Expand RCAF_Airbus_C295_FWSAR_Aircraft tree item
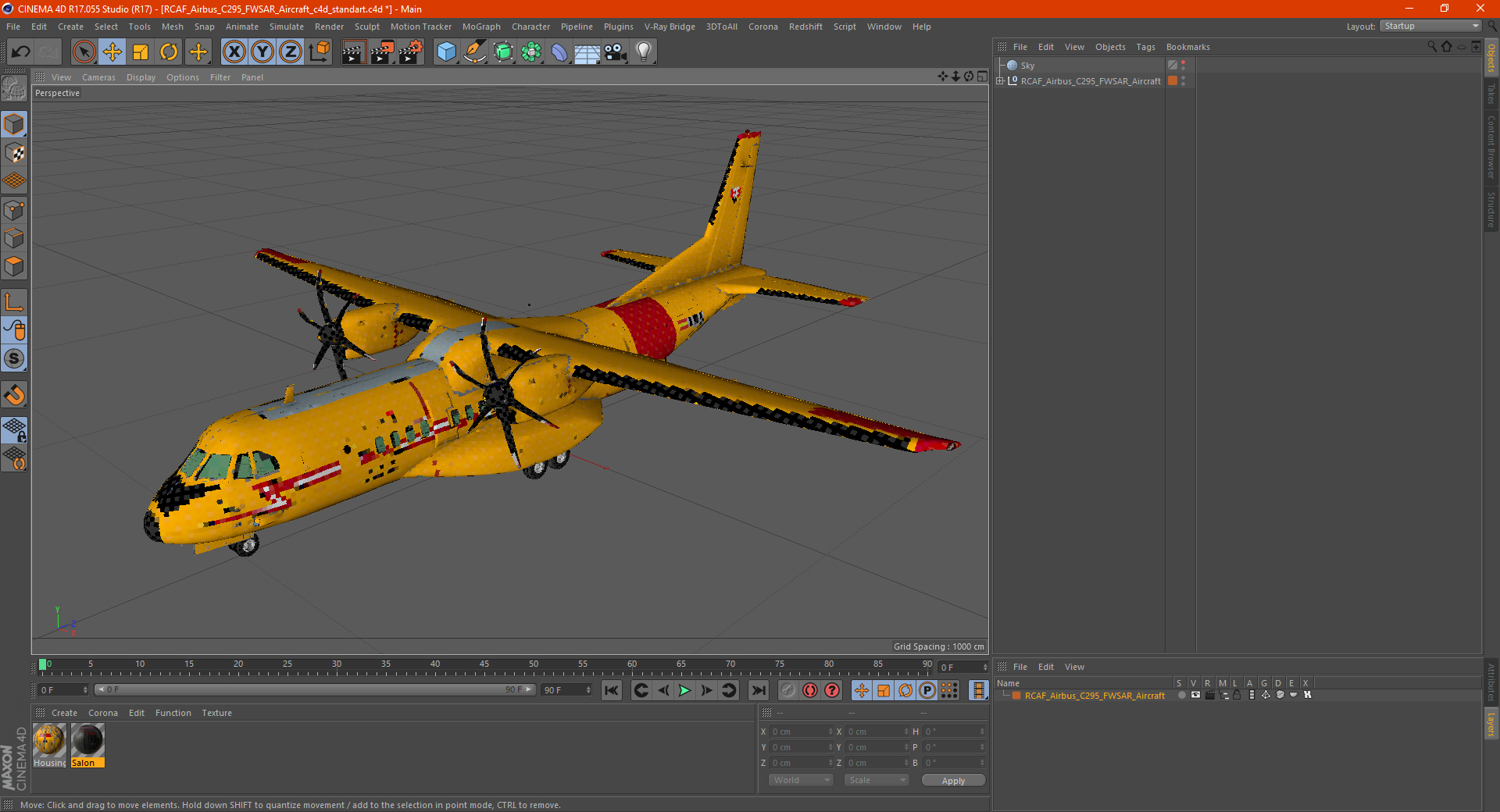This screenshot has width=1500, height=812. pyautogui.click(x=1000, y=81)
